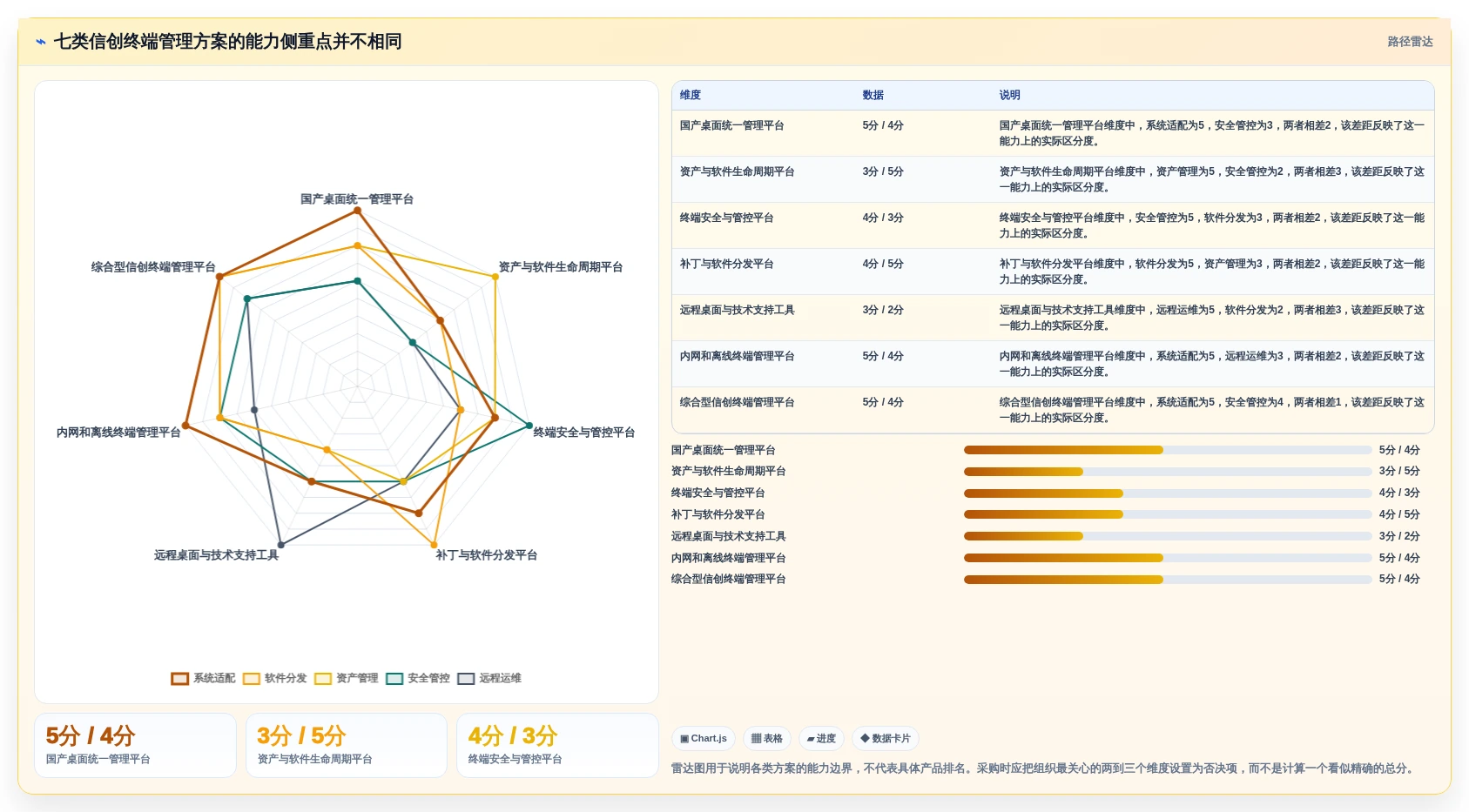Click radar axis label 补丁与软件分发平台
This screenshot has width=1469, height=812.
[487, 555]
